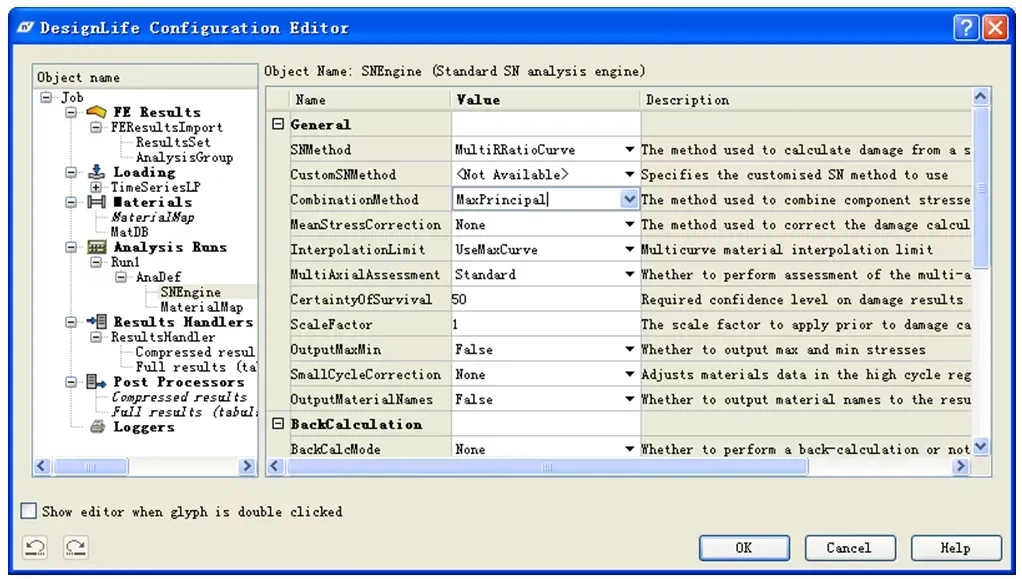Viewport: 1022px width, 579px height.
Task: Select the SNEngine tree item
Action: [x=190, y=292]
